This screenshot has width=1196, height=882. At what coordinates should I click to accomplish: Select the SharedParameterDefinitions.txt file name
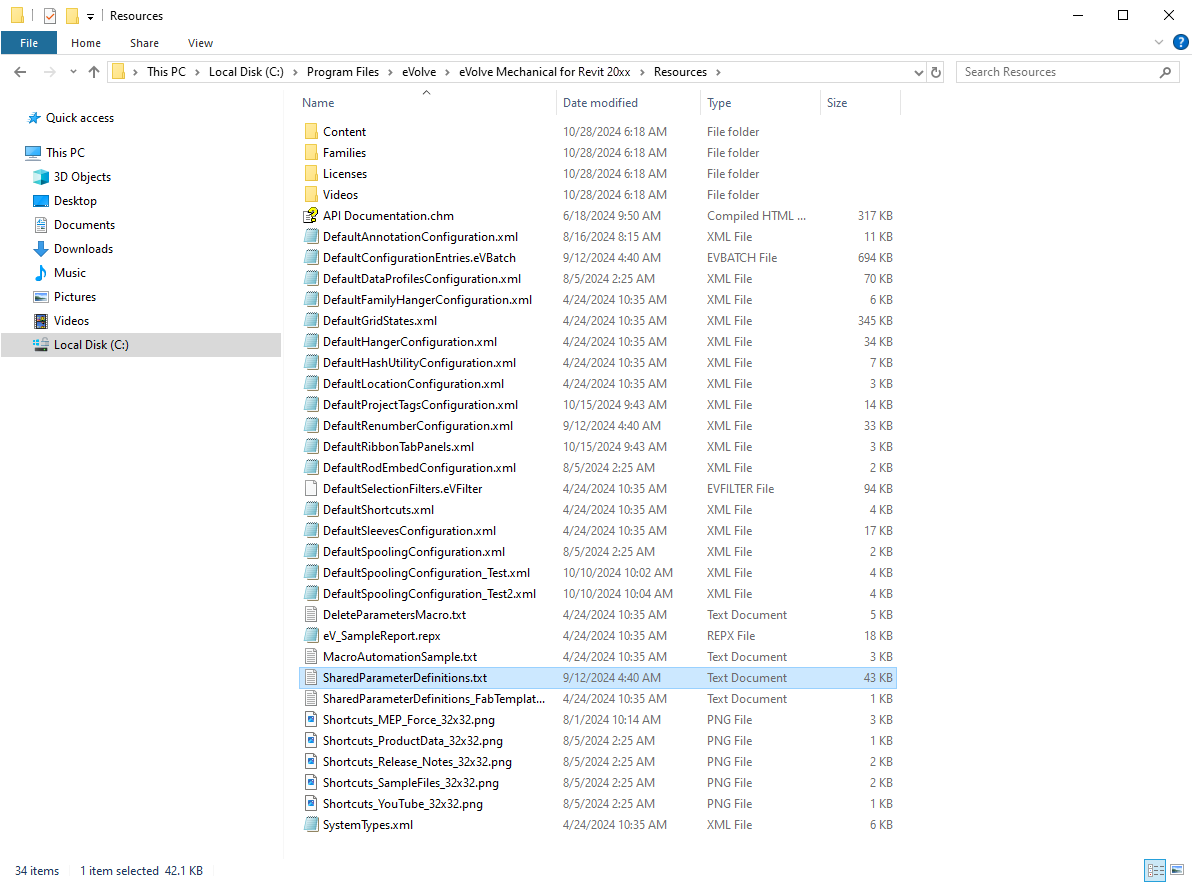[404, 678]
